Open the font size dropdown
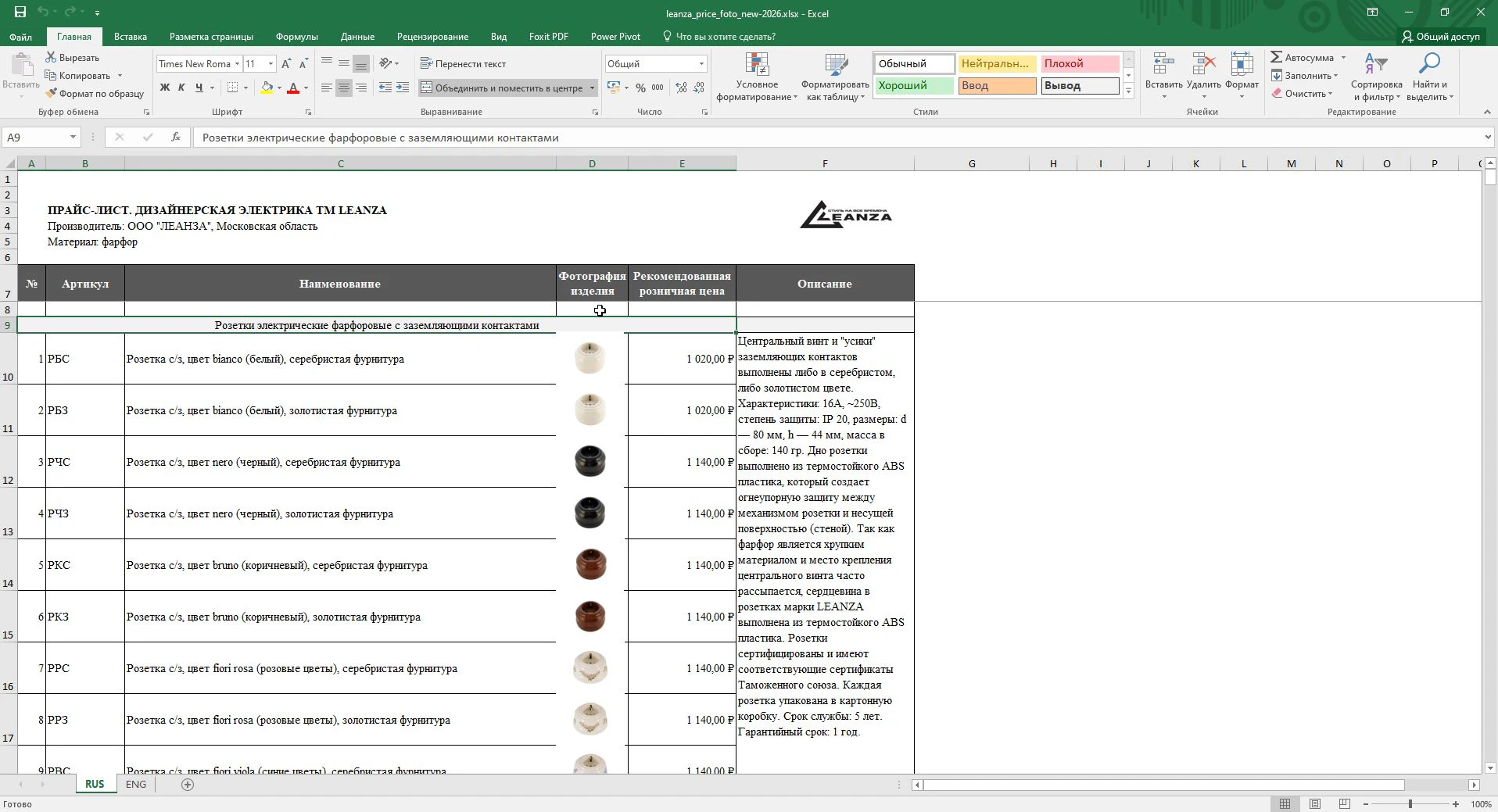Image resolution: width=1498 pixels, height=812 pixels. [x=271, y=64]
